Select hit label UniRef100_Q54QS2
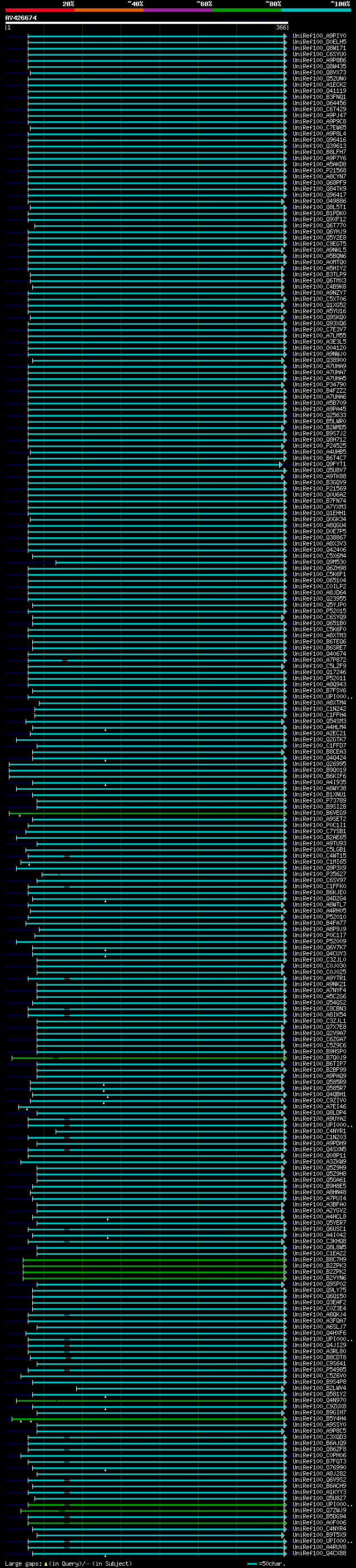 point(319,1003)
